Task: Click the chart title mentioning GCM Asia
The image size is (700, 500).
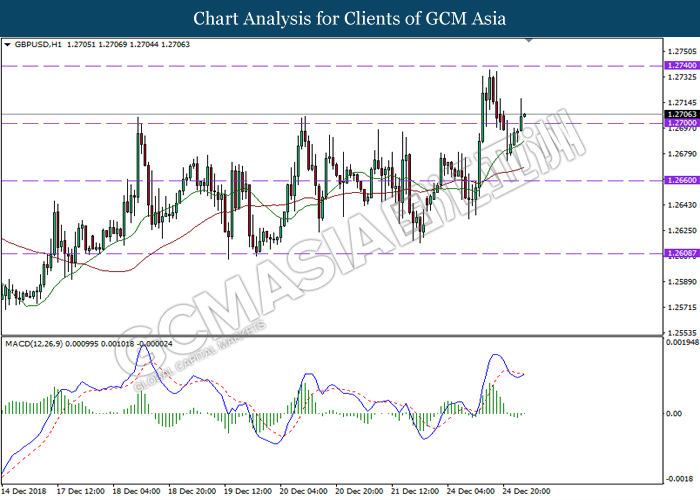Action: (x=350, y=18)
